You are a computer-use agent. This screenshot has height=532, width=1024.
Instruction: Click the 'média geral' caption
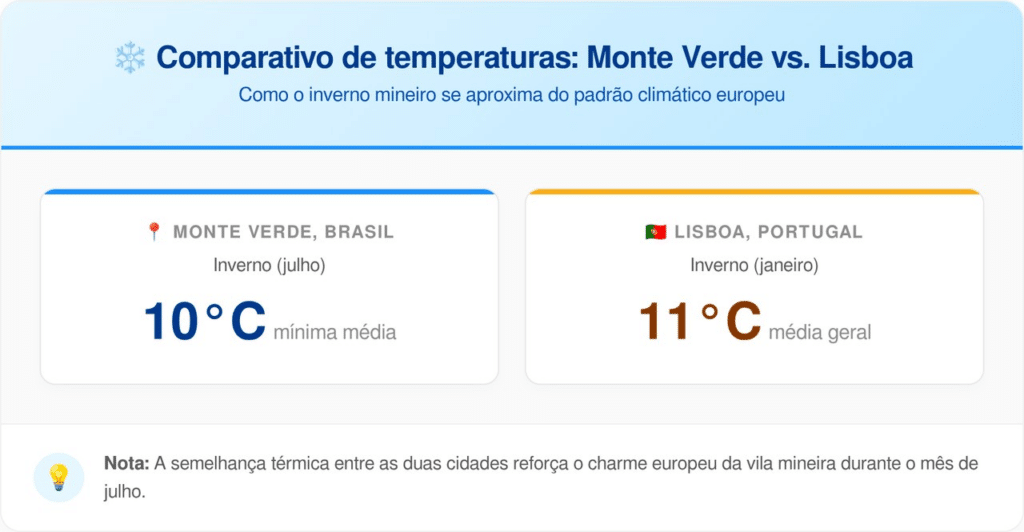(819, 332)
